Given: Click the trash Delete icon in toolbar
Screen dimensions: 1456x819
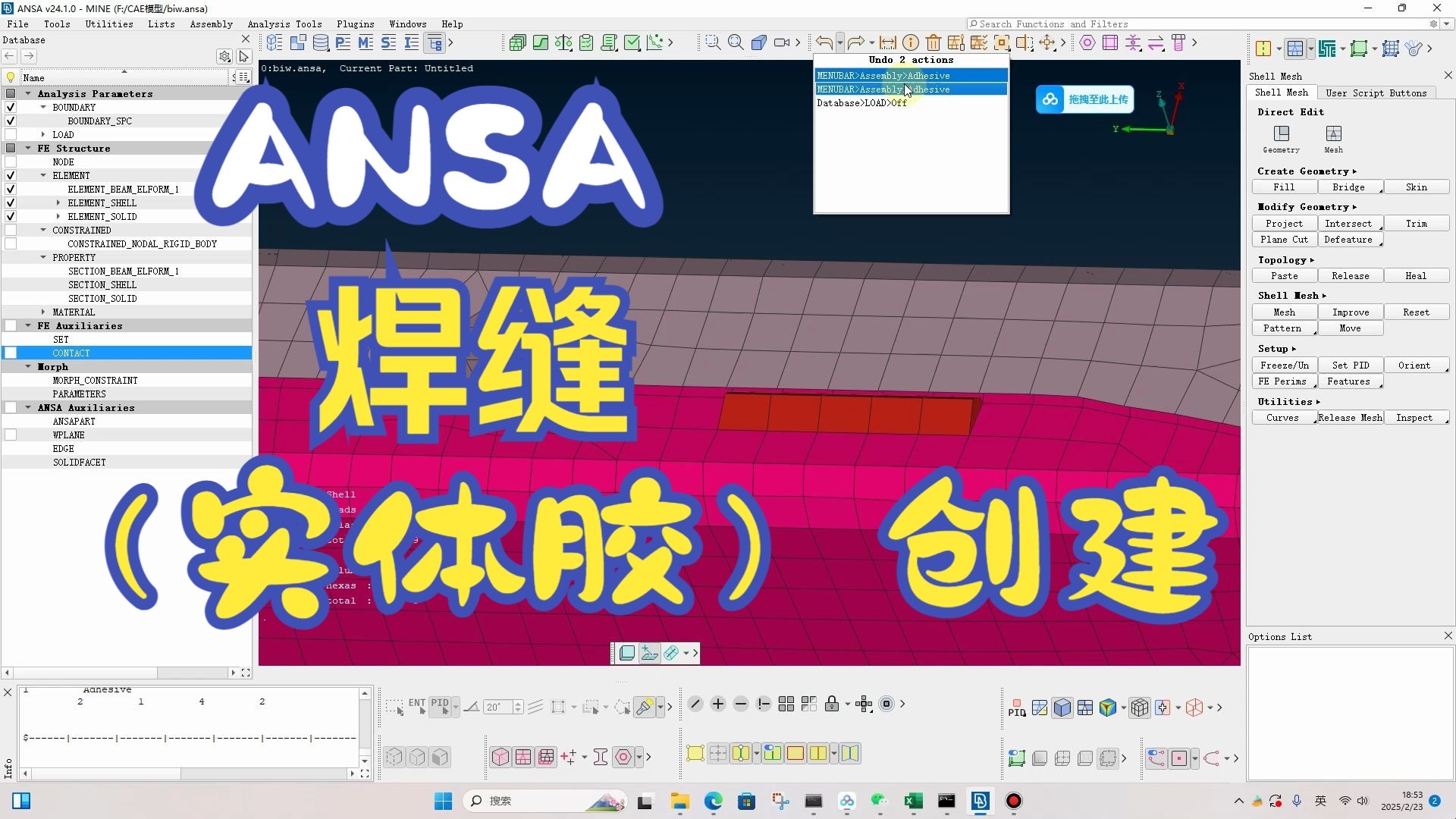Looking at the screenshot, I should point(934,43).
